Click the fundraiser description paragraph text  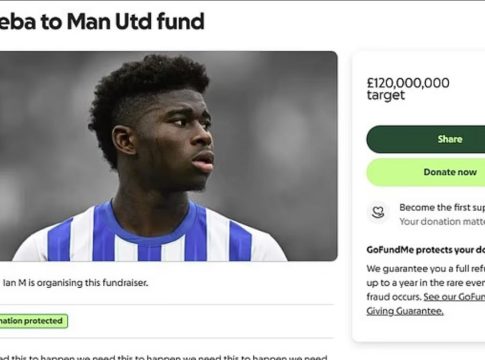(163, 357)
